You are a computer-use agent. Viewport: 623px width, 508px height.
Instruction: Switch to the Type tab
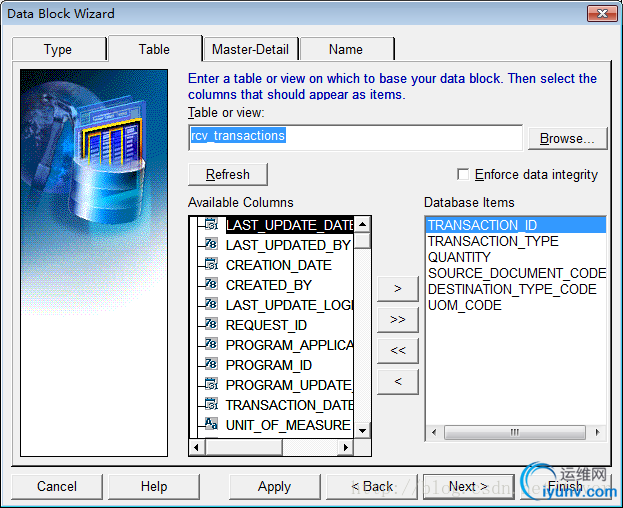[58, 49]
